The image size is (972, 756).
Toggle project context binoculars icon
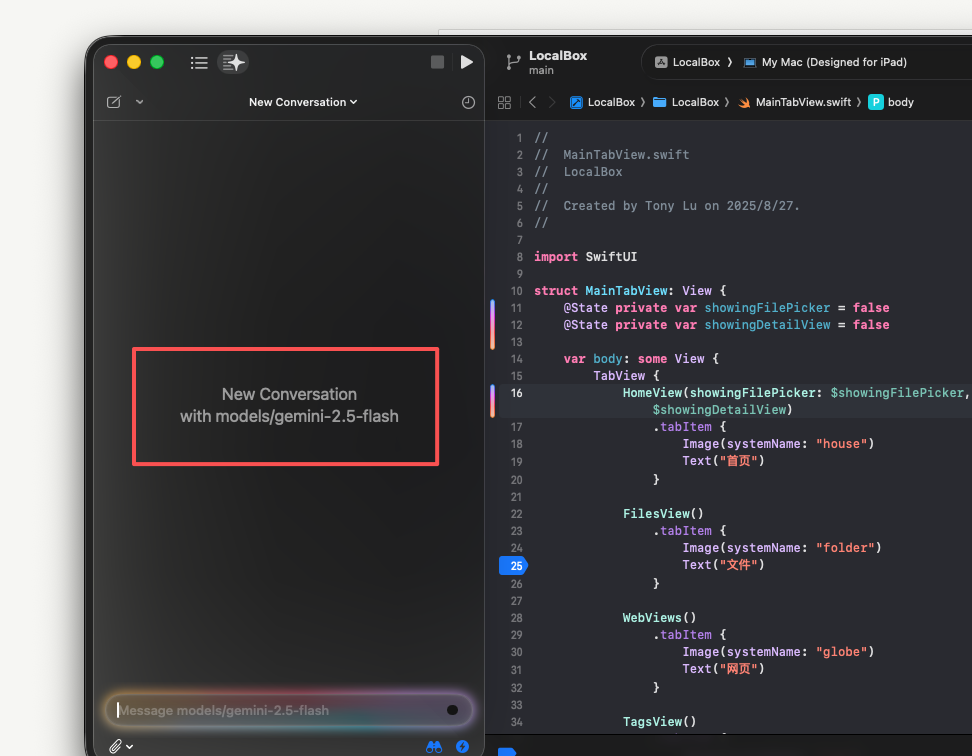click(x=434, y=746)
